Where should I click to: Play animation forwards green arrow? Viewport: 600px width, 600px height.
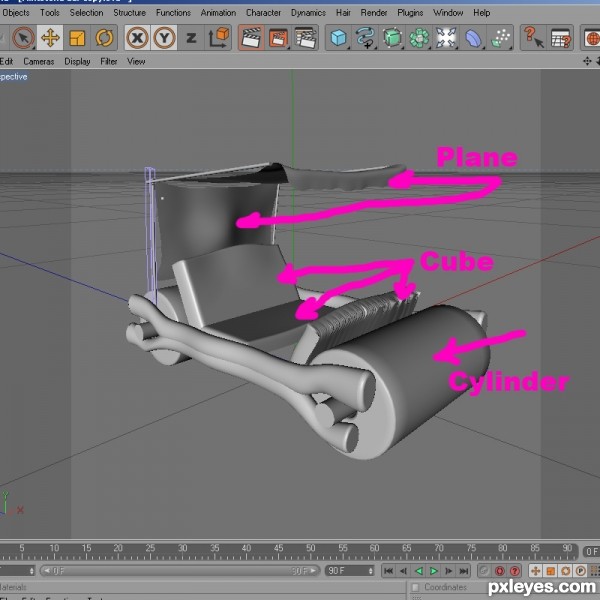tap(434, 571)
